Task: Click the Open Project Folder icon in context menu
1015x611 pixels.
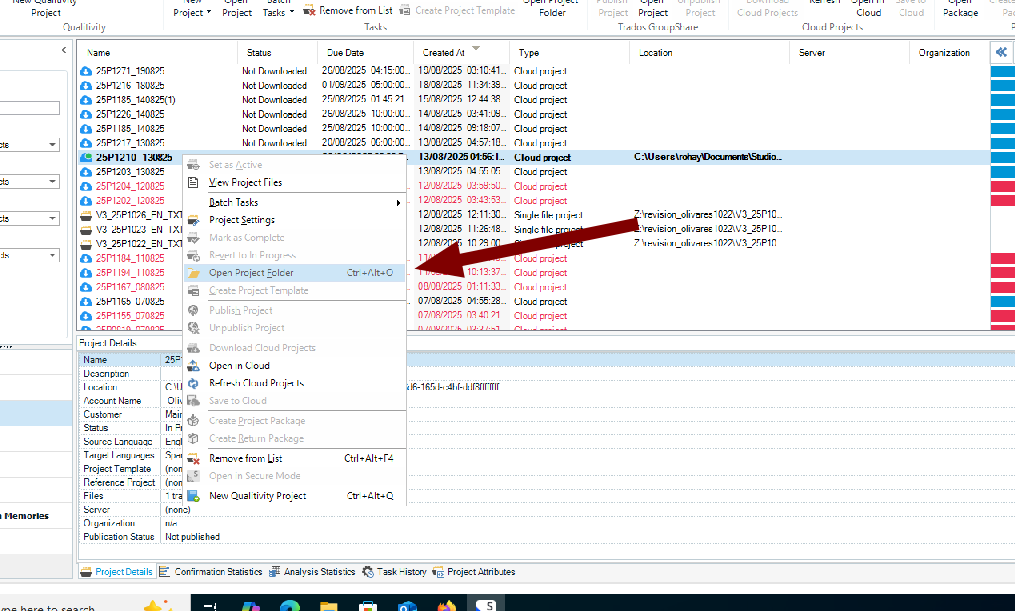Action: tap(194, 273)
